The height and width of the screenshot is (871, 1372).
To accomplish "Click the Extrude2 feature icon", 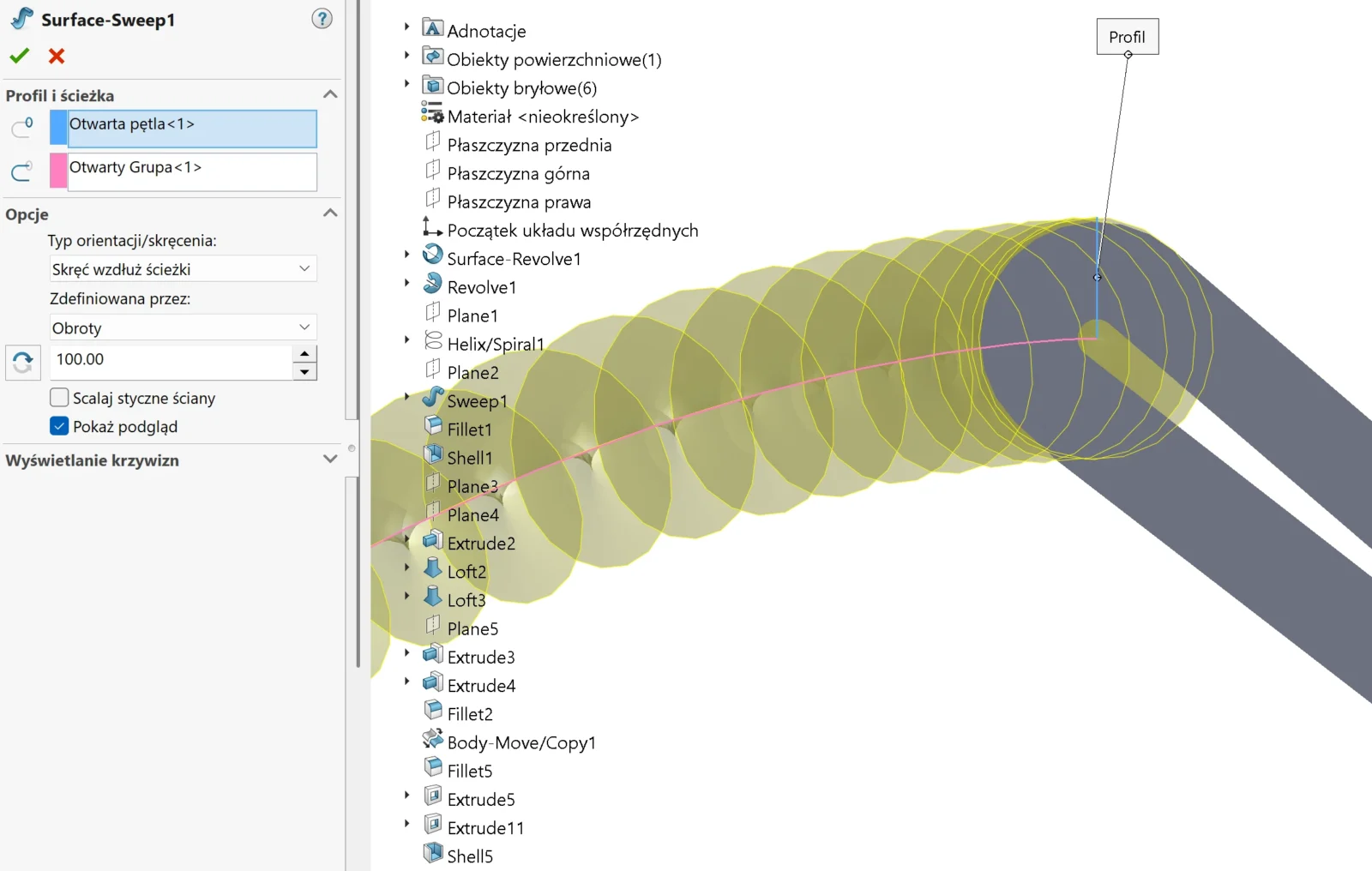I will coord(433,541).
